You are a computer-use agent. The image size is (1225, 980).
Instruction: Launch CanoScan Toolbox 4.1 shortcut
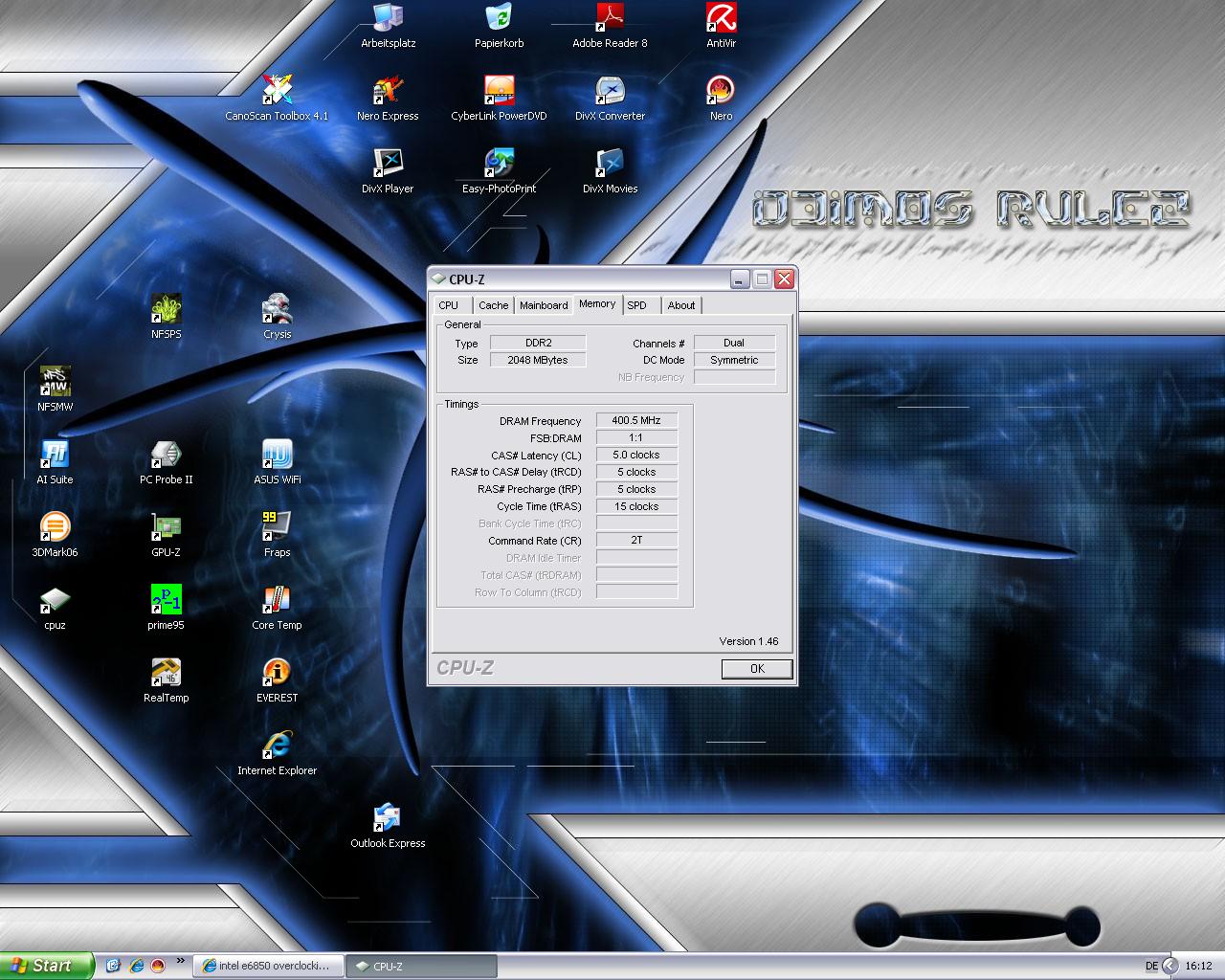[x=277, y=98]
